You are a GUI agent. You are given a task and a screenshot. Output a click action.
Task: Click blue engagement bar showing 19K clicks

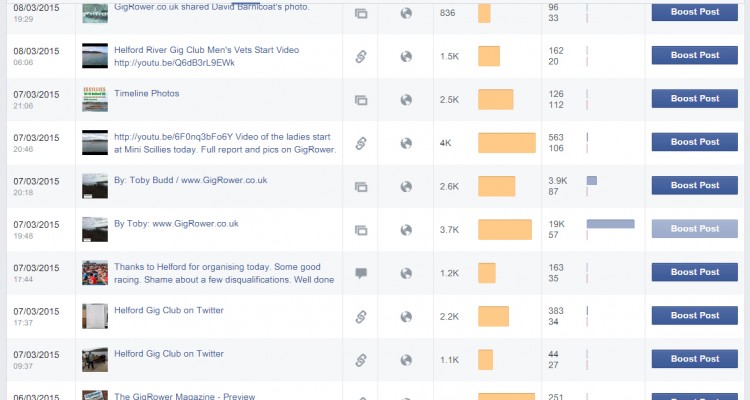(610, 224)
